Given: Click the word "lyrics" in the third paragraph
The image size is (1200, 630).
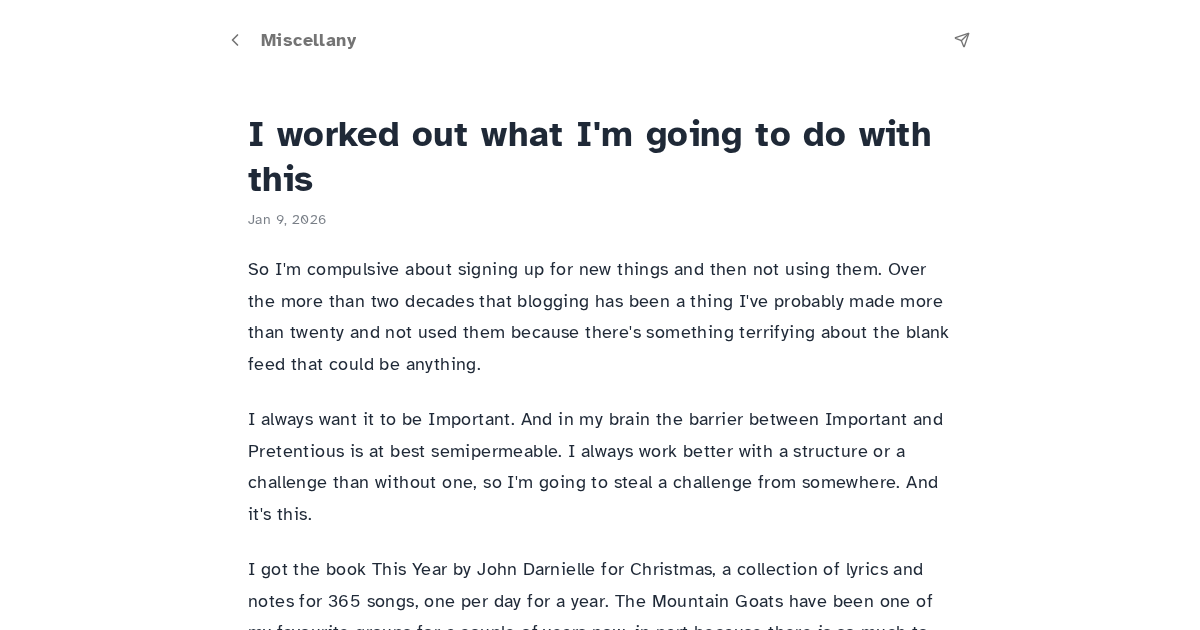Looking at the screenshot, I should (867, 570).
